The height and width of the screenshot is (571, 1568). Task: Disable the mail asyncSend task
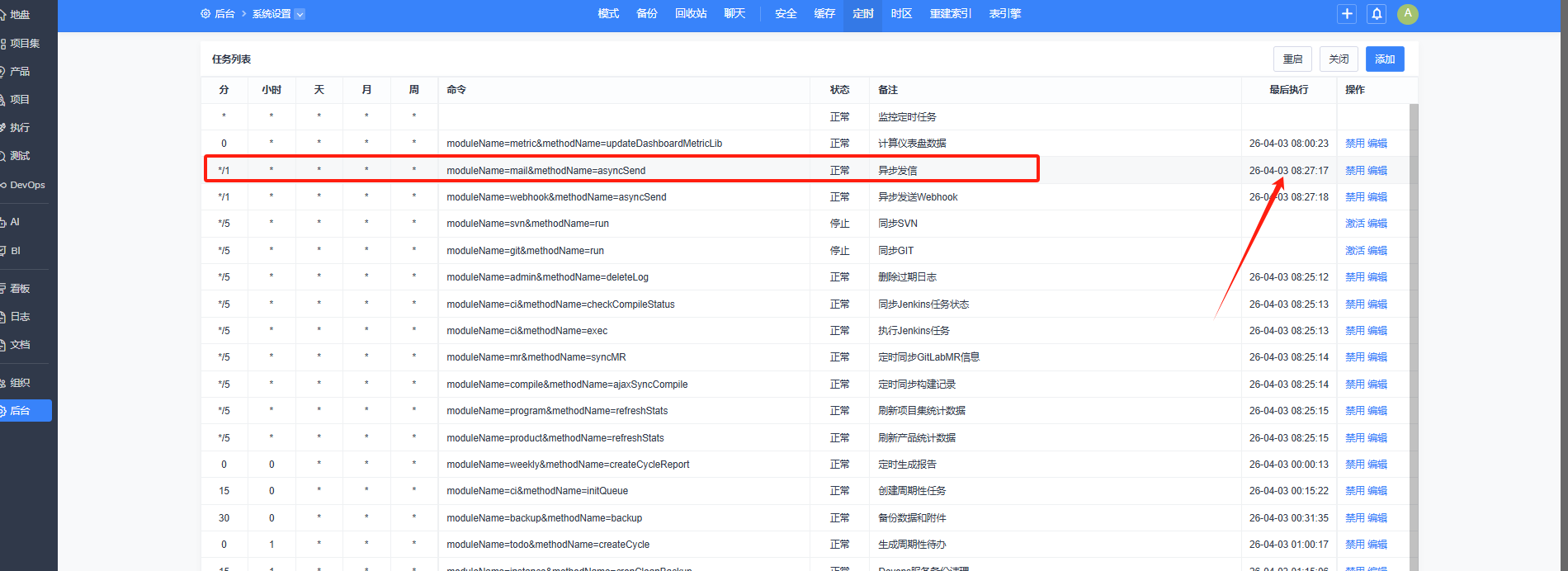[x=1355, y=171]
